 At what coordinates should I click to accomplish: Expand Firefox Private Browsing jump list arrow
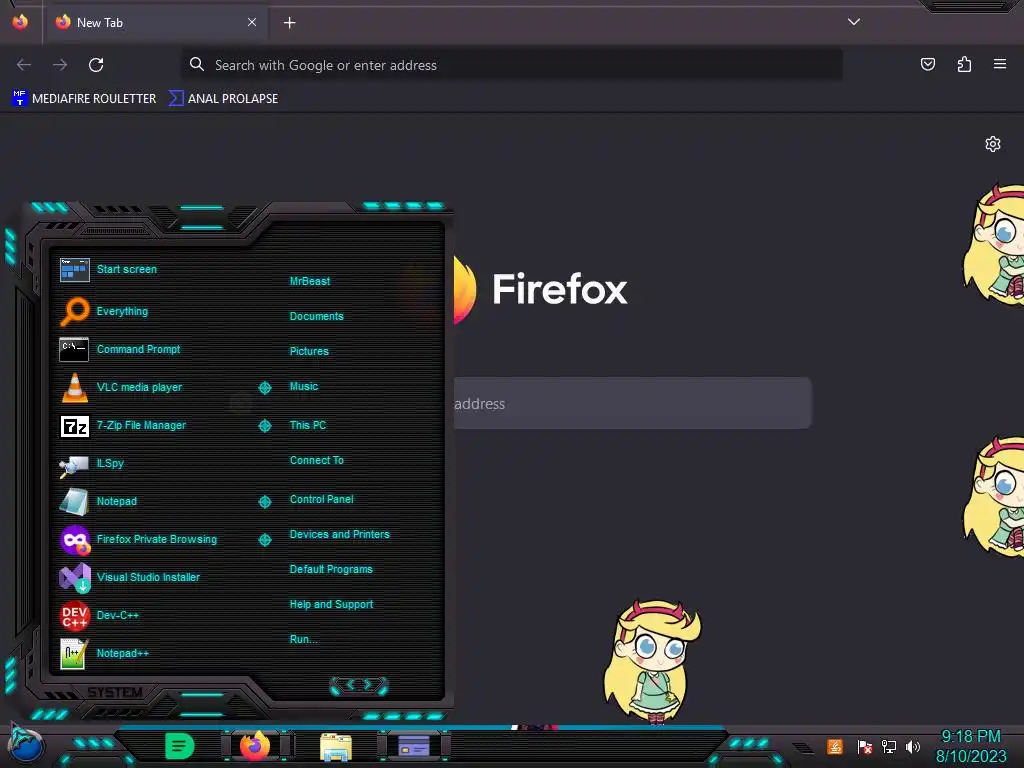tap(264, 539)
